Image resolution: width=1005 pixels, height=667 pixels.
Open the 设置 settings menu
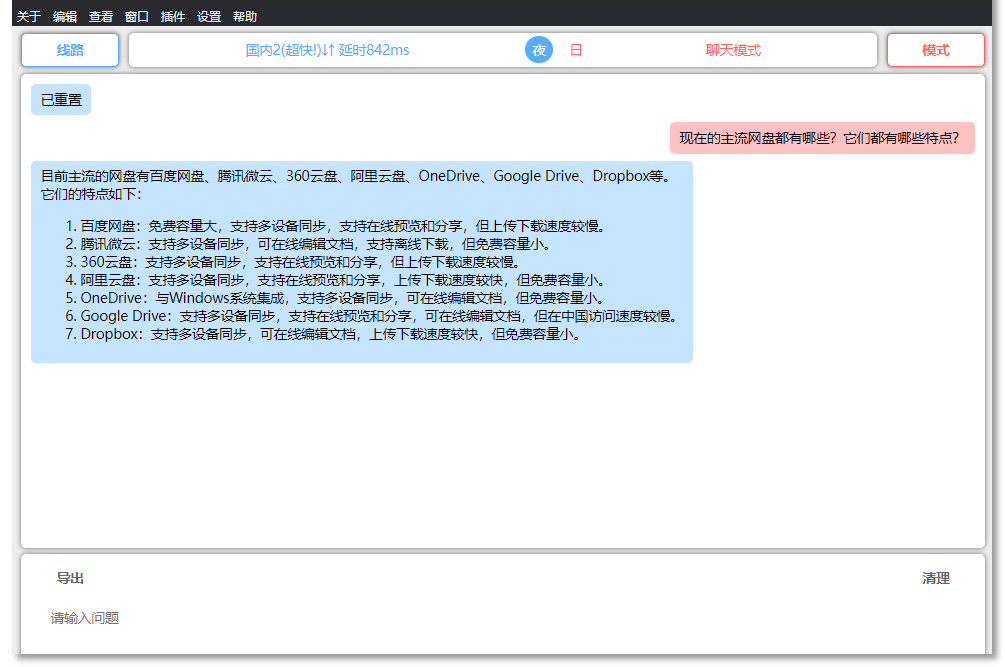[x=209, y=17]
